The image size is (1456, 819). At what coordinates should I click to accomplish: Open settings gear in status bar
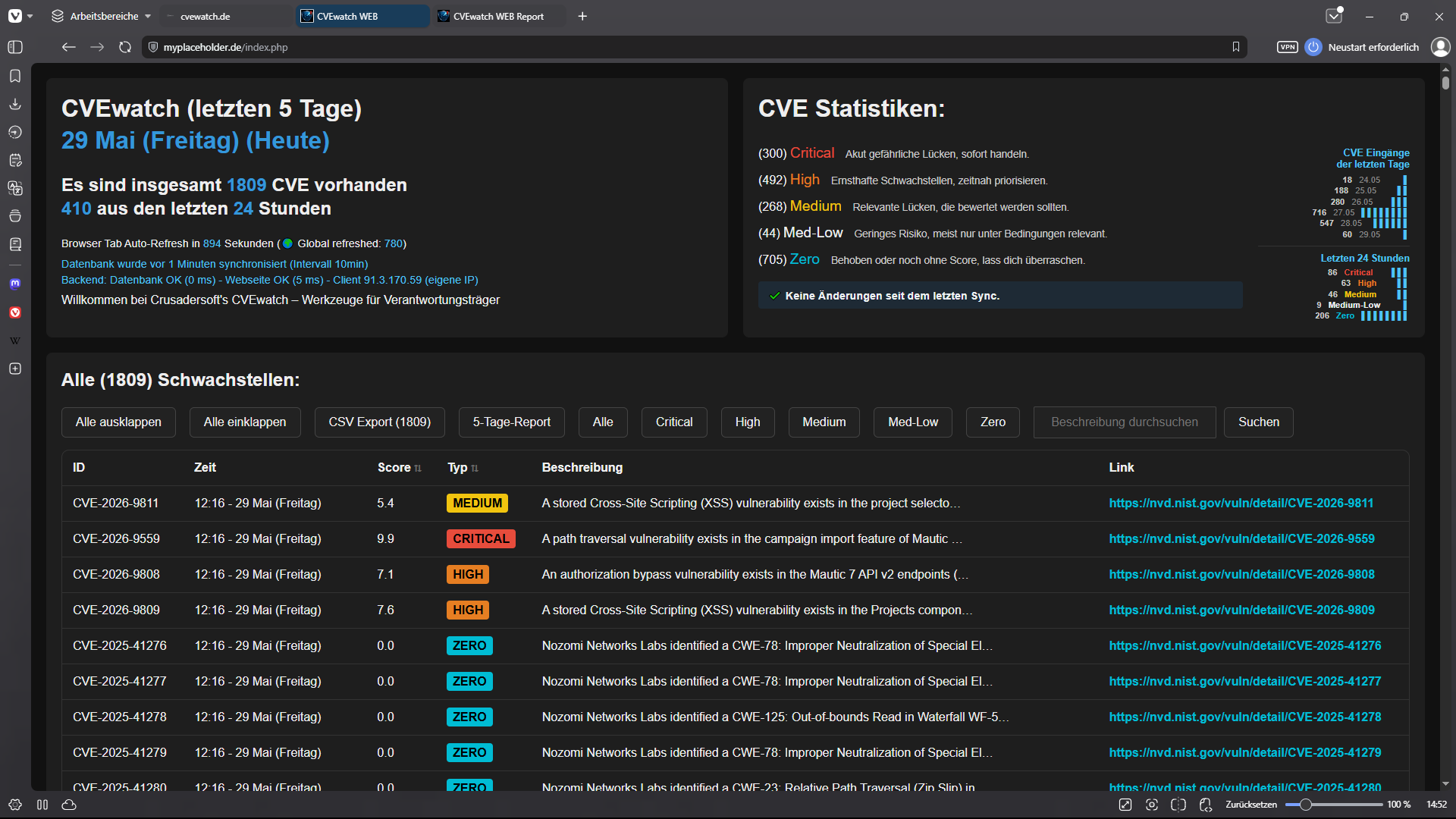(15, 805)
